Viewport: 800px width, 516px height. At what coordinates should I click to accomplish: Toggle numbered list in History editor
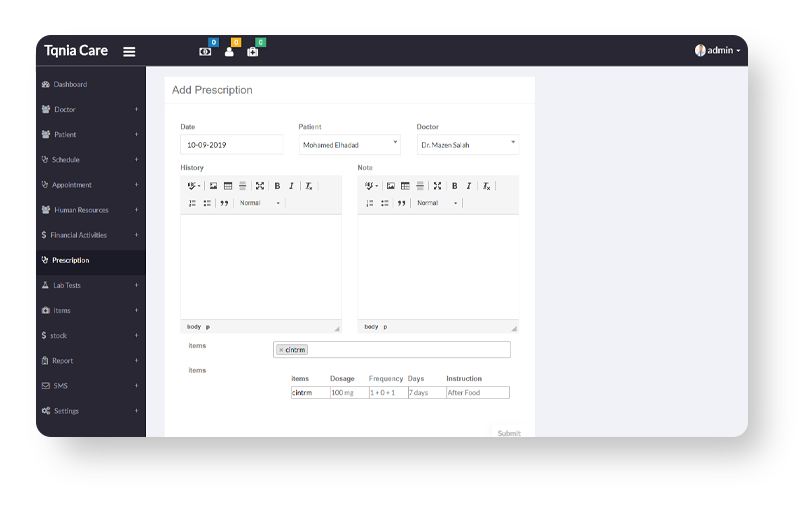tap(192, 203)
